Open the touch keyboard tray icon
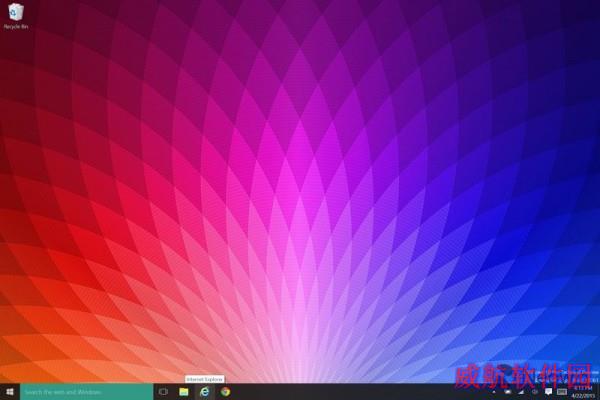Viewport: 600px width, 400px height. 562,392
